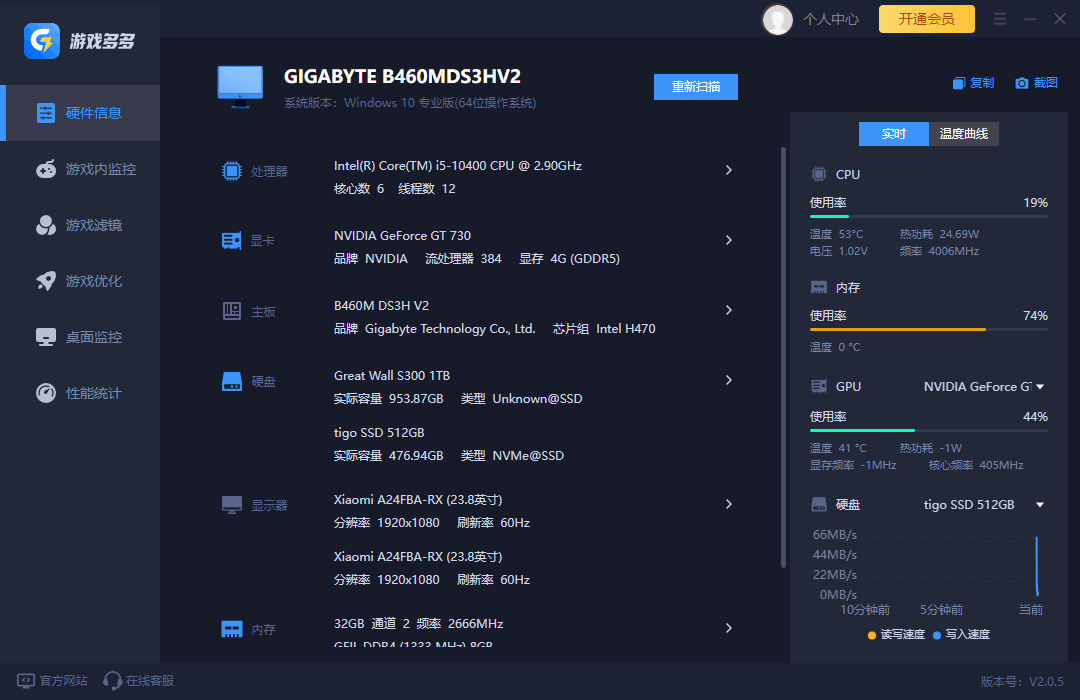Image resolution: width=1080 pixels, height=700 pixels.
Task: Click the 处理器 CPU chip icon
Action: pos(232,171)
